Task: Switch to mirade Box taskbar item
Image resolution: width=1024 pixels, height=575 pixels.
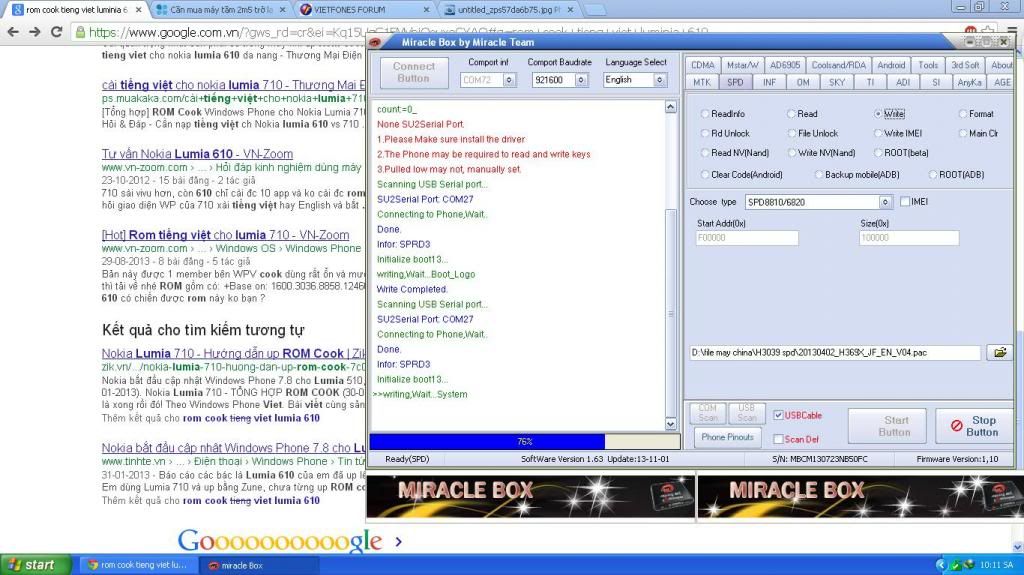Action: [258, 565]
